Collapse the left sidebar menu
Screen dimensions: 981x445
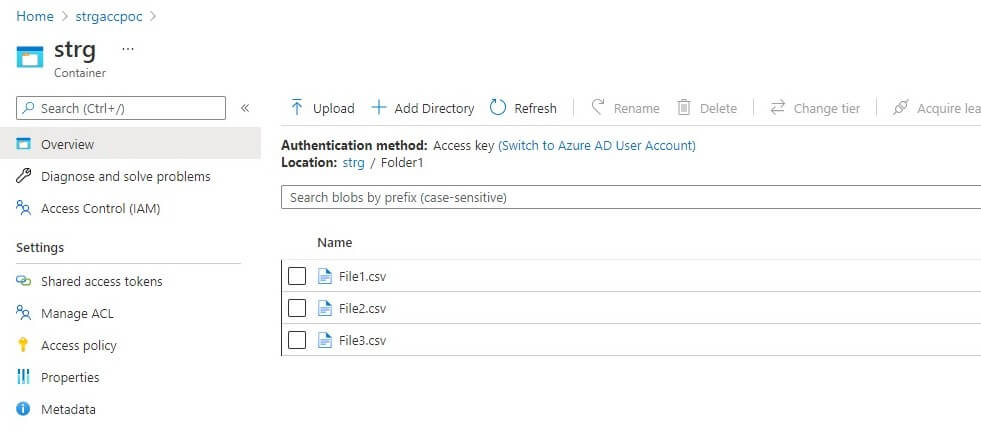tap(245, 108)
